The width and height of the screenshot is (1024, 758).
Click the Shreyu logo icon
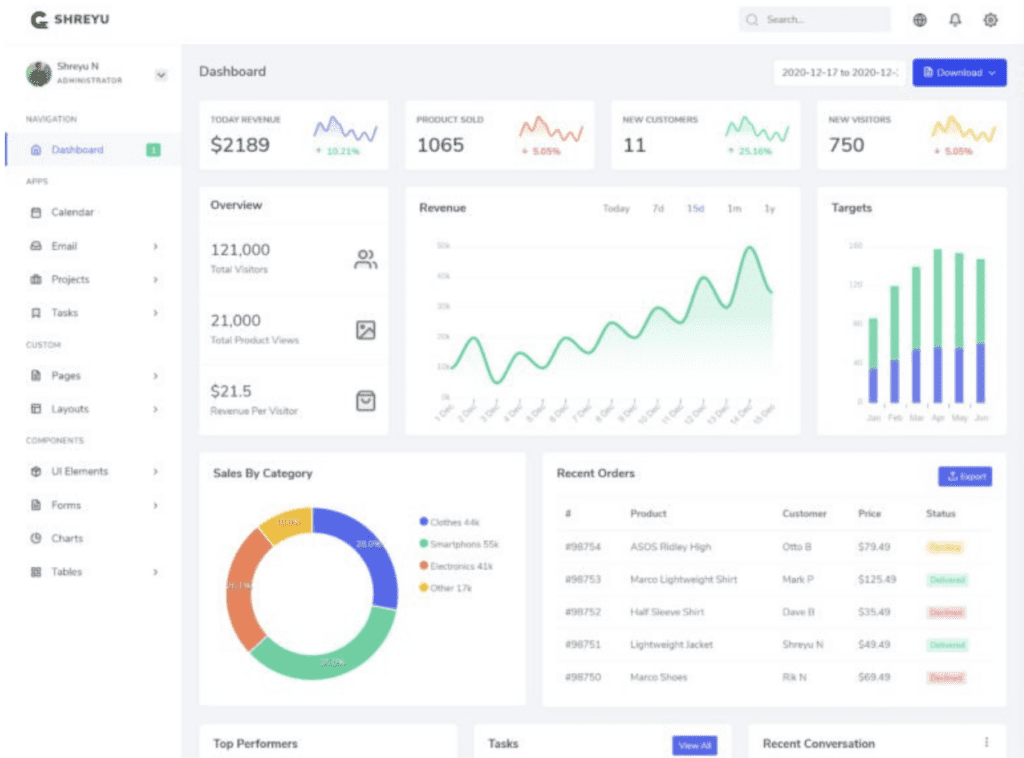tap(39, 20)
